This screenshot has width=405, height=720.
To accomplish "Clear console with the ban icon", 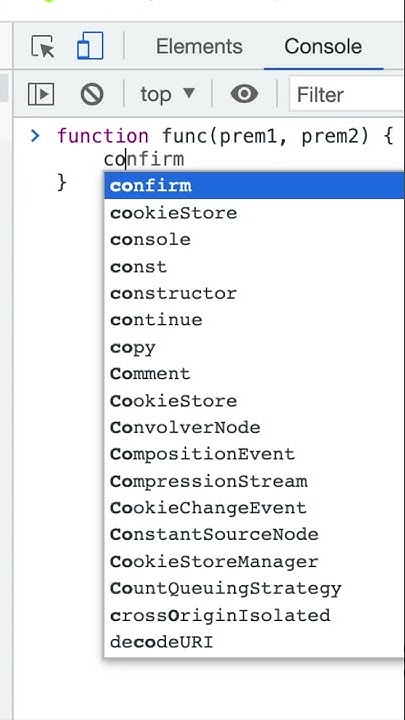I will (x=92, y=95).
